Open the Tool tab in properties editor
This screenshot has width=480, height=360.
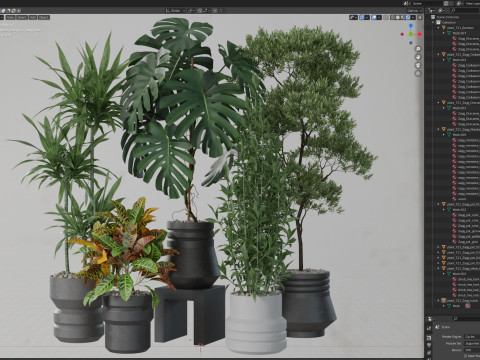pos(429,328)
